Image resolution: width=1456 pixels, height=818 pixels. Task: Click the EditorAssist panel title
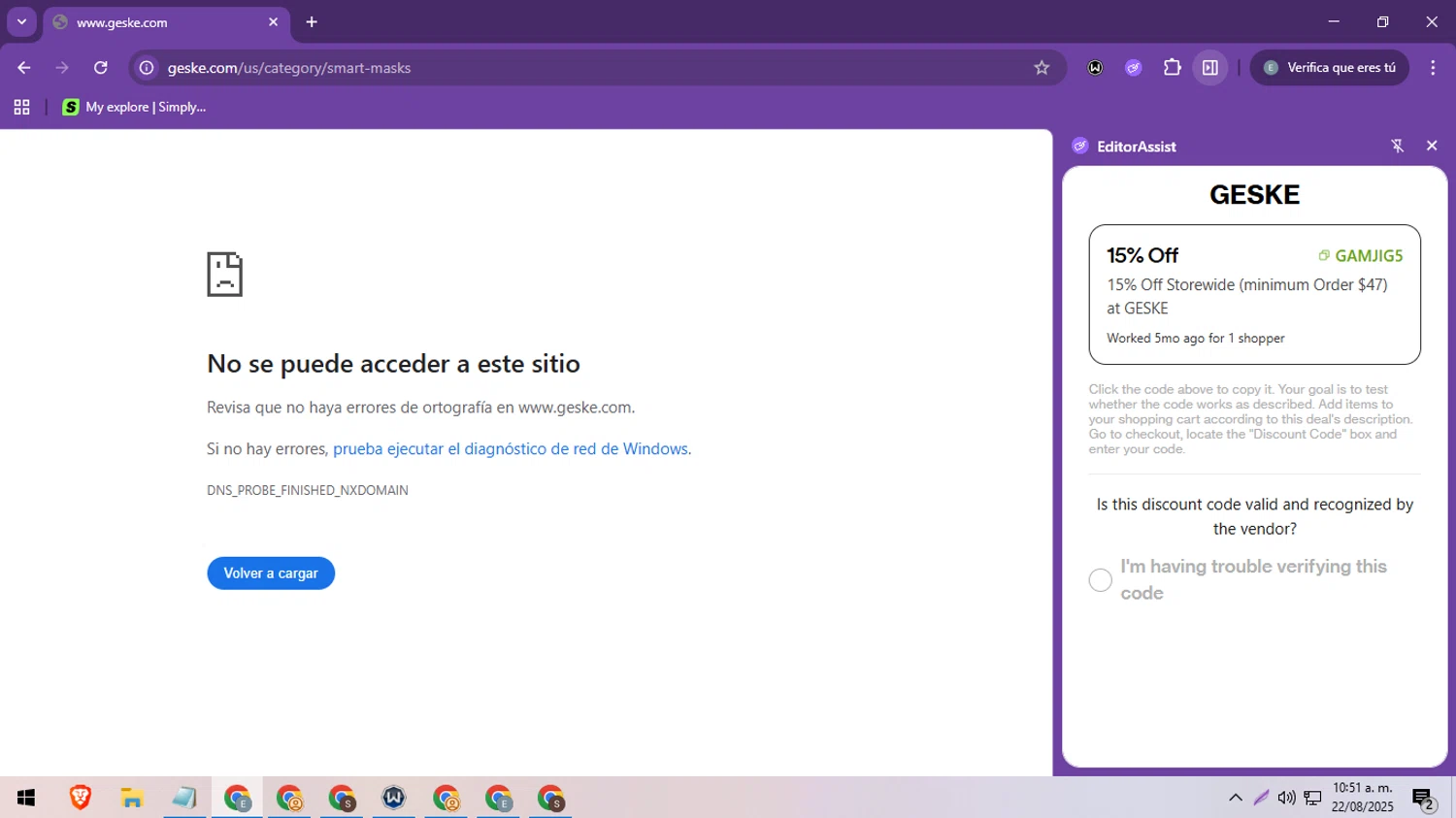(1137, 147)
